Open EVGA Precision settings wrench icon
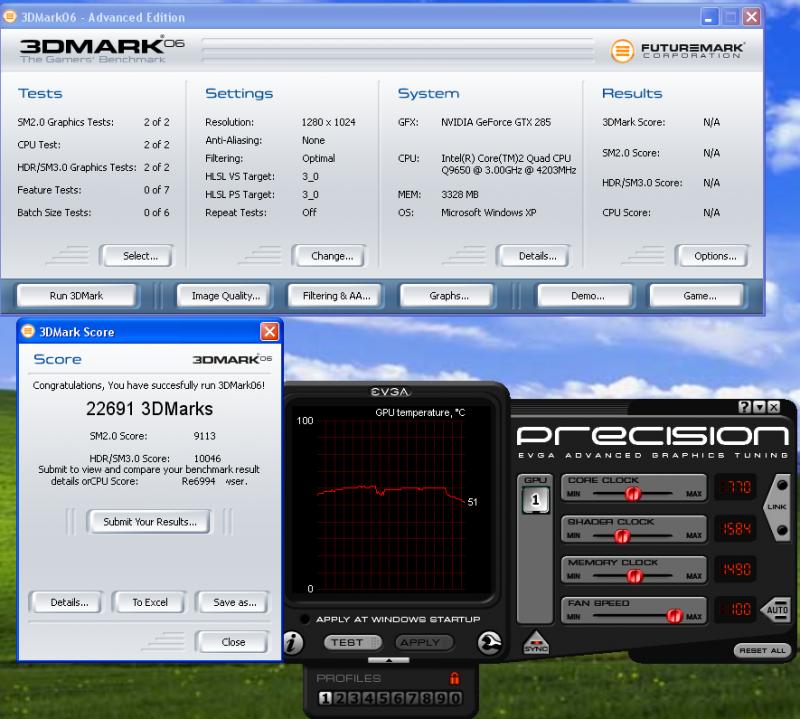This screenshot has width=800, height=719. click(489, 642)
